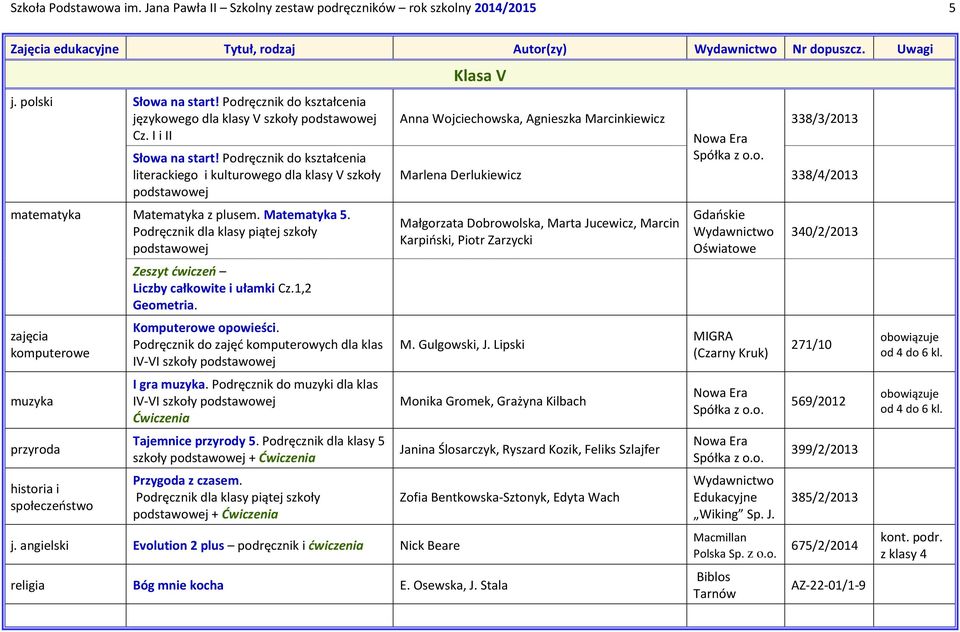Click 'Komputerowe opowieści' title
Viewport: 960px width, 632px height.
205,328
